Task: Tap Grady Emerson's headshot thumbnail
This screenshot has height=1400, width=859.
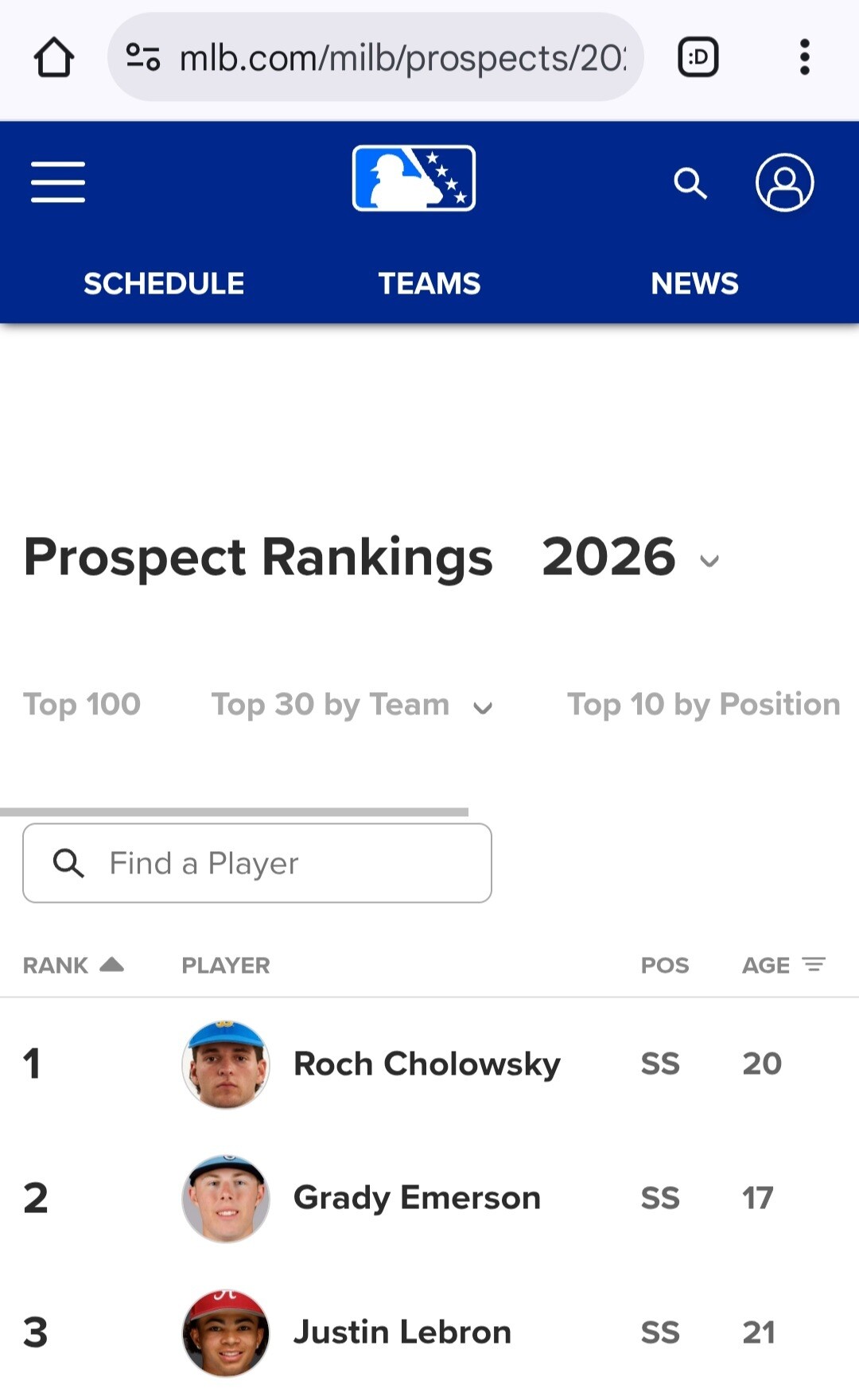Action: [x=226, y=1198]
